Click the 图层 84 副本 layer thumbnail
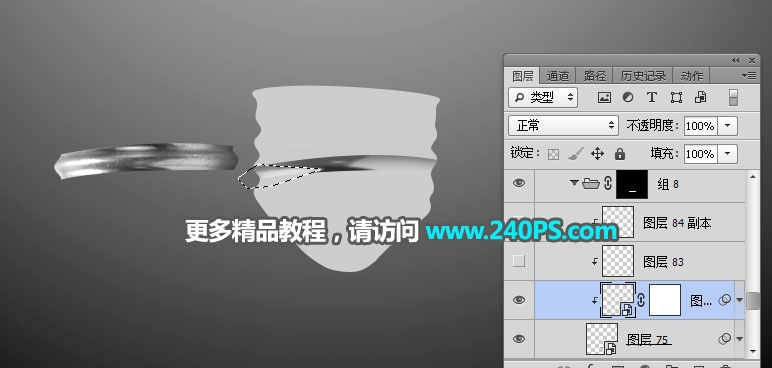The width and height of the screenshot is (772, 368). pyautogui.click(x=618, y=222)
